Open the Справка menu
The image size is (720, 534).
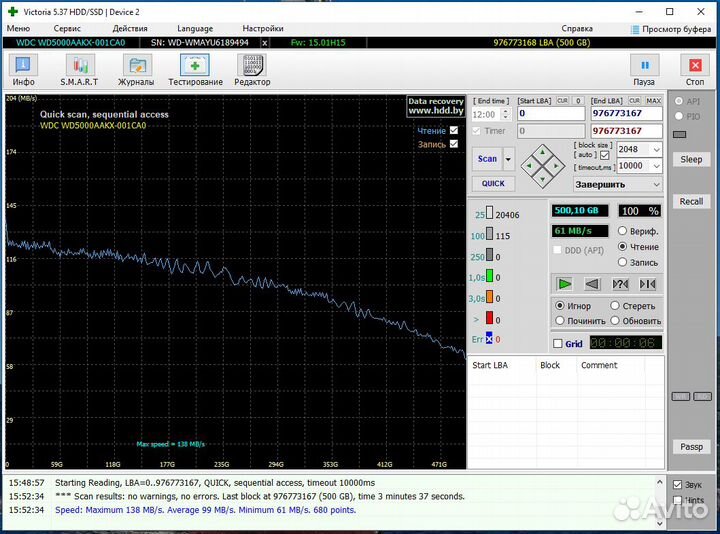577,28
